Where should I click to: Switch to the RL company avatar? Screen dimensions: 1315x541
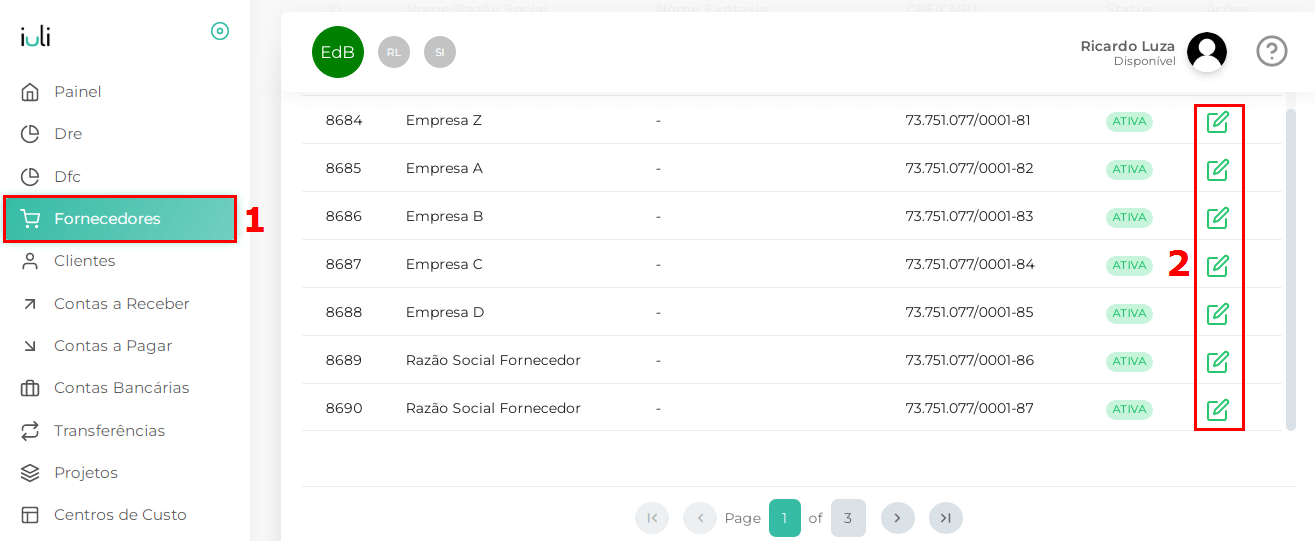point(394,52)
